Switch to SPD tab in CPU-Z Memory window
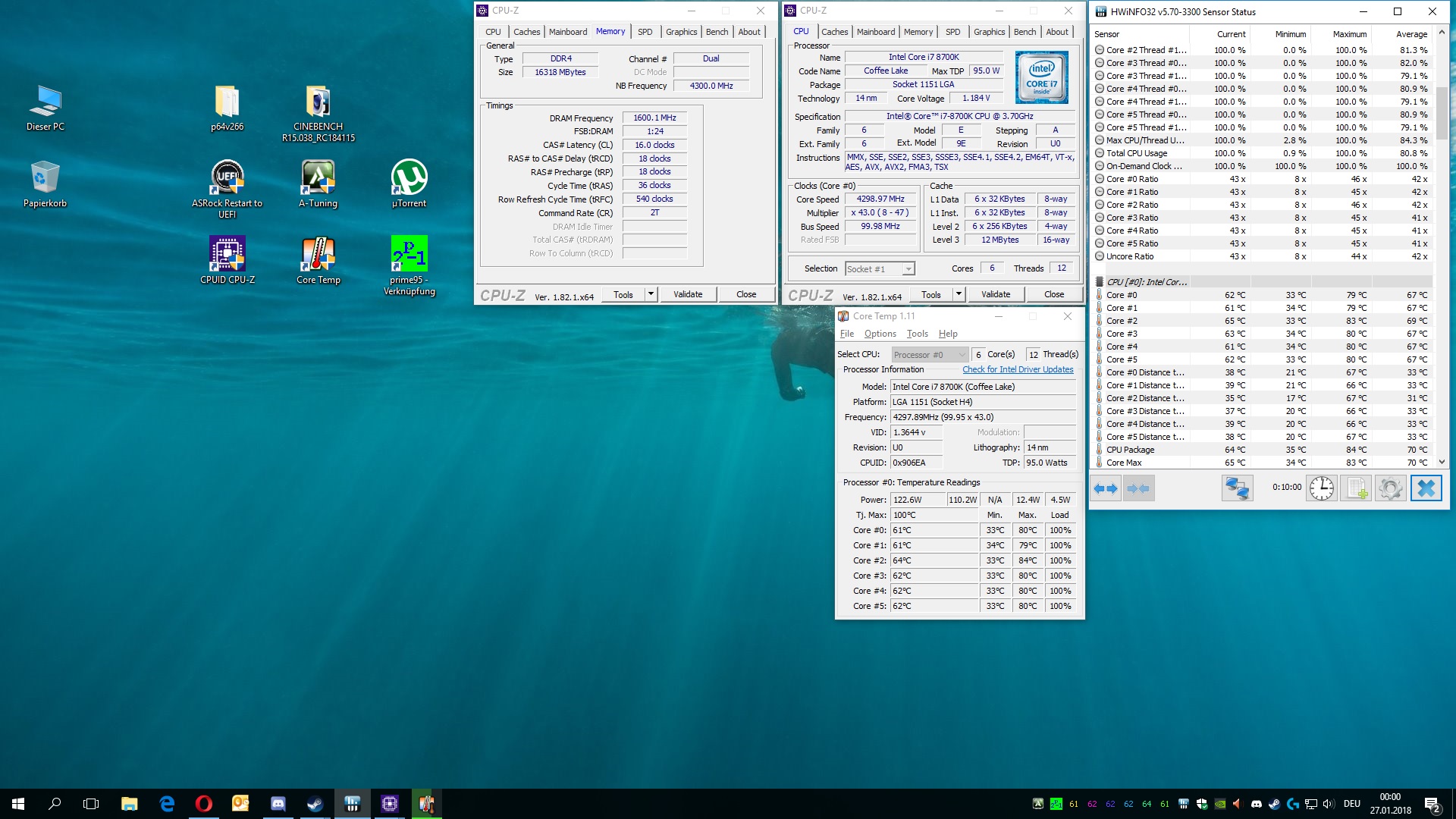The height and width of the screenshot is (819, 1456). tap(645, 32)
